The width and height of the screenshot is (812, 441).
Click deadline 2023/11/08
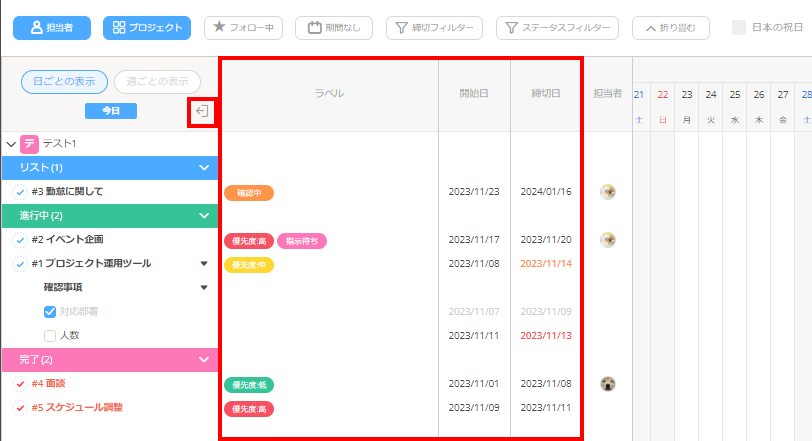[x=546, y=384]
